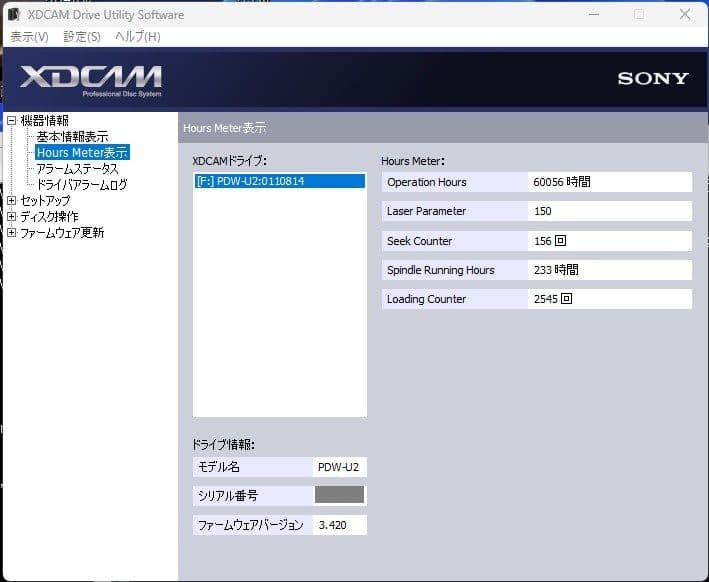
Task: Click the Operation Hours value 60056 時間
Action: pyautogui.click(x=609, y=182)
